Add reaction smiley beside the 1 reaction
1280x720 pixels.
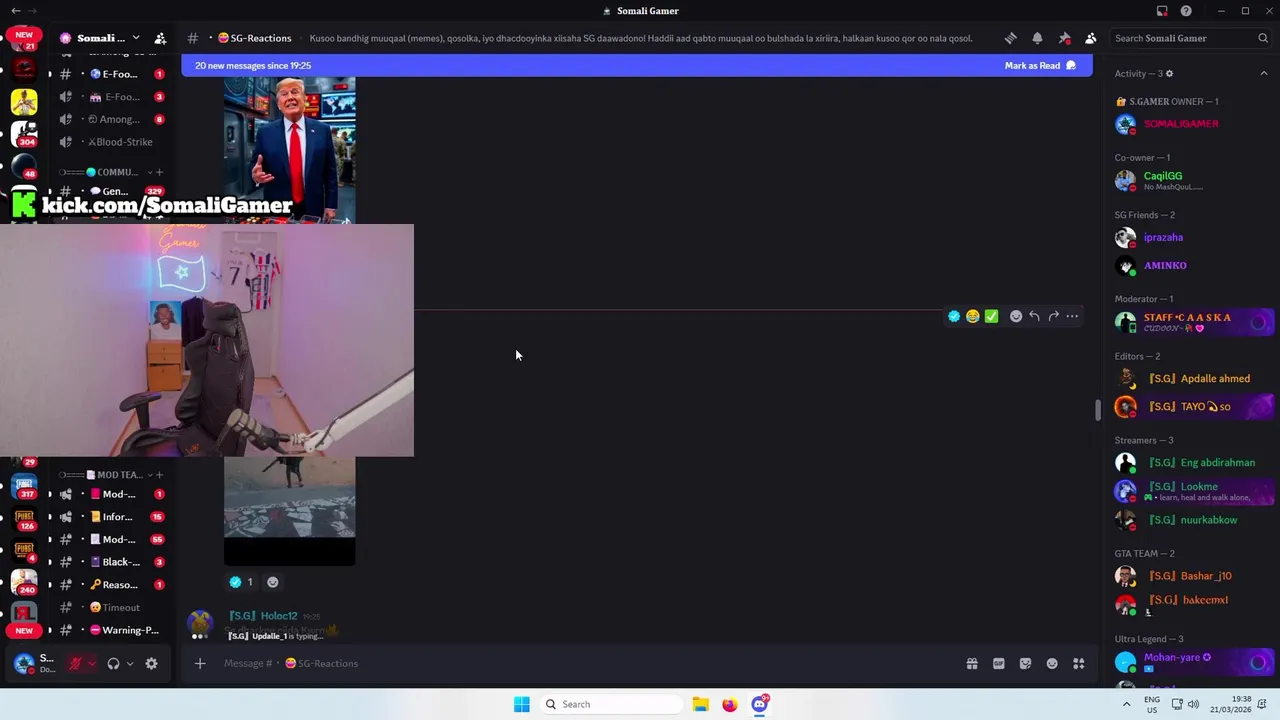click(x=272, y=582)
